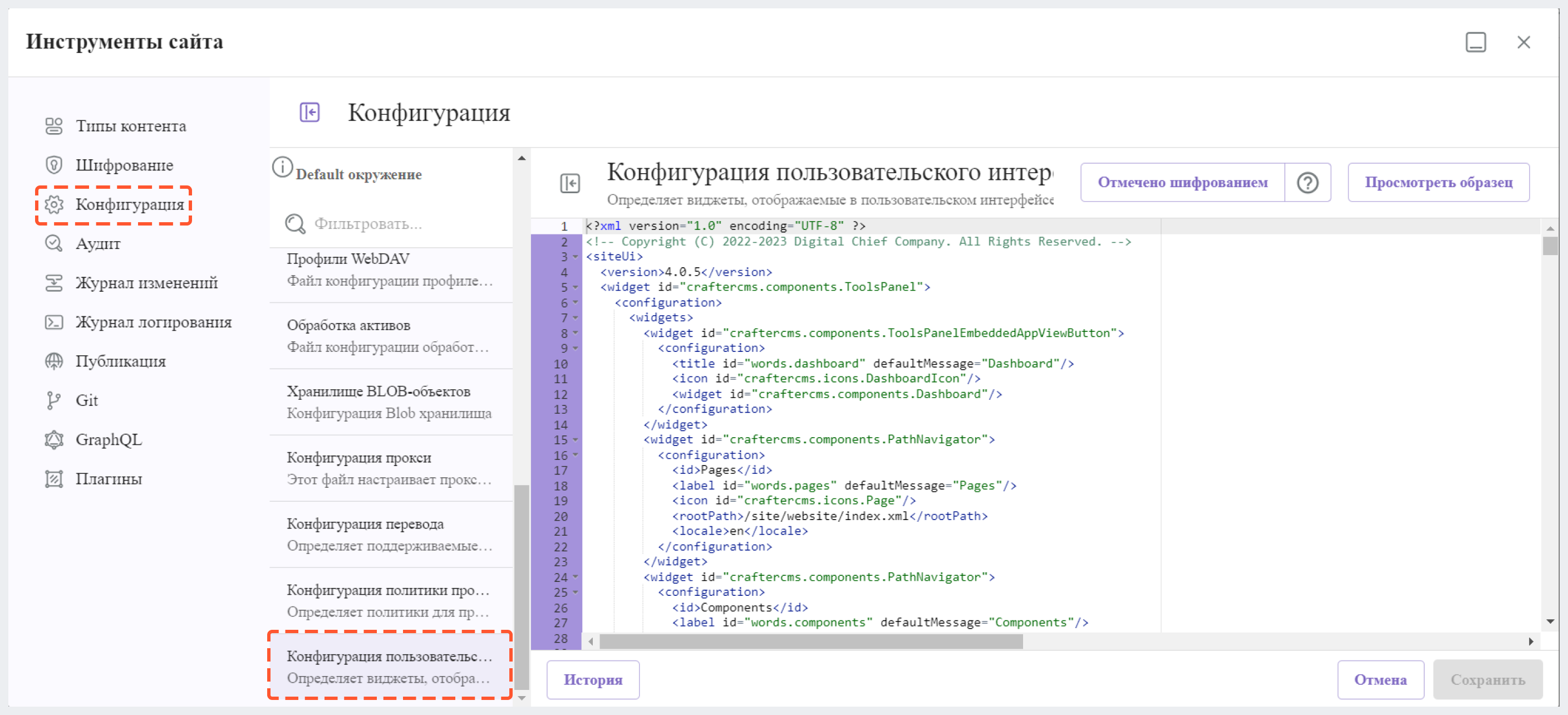Close the Инструменты сайта dialog
The width and height of the screenshot is (1568, 715).
coord(1523,42)
